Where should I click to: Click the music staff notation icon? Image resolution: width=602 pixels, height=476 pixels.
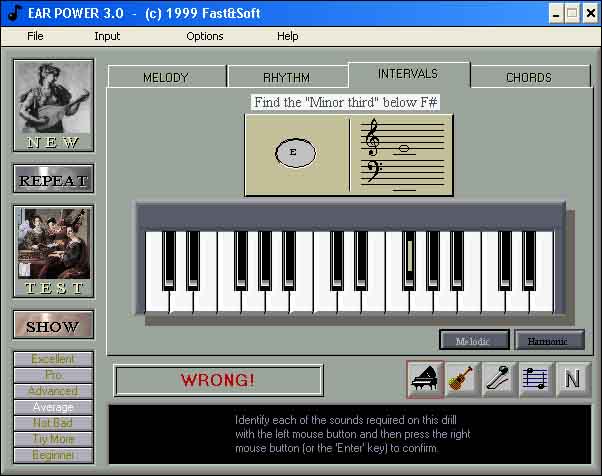pos(536,379)
